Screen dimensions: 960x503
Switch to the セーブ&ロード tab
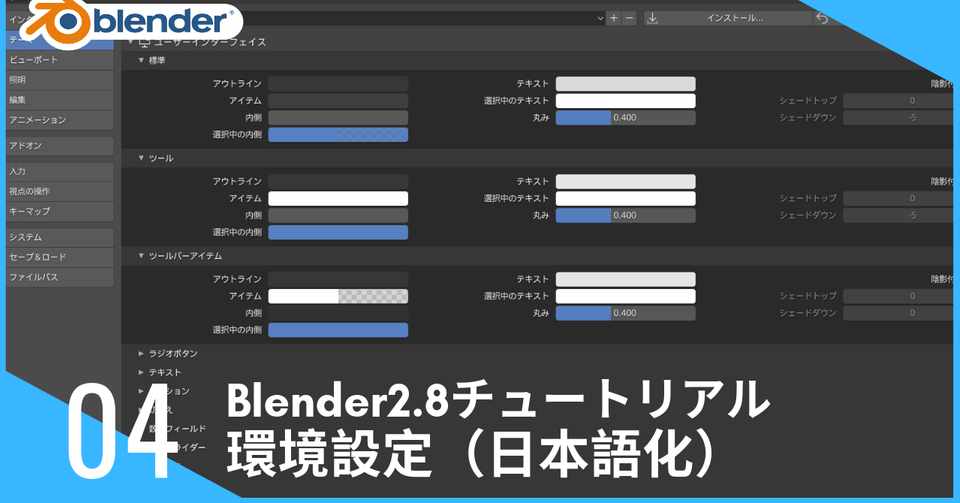pos(59,257)
